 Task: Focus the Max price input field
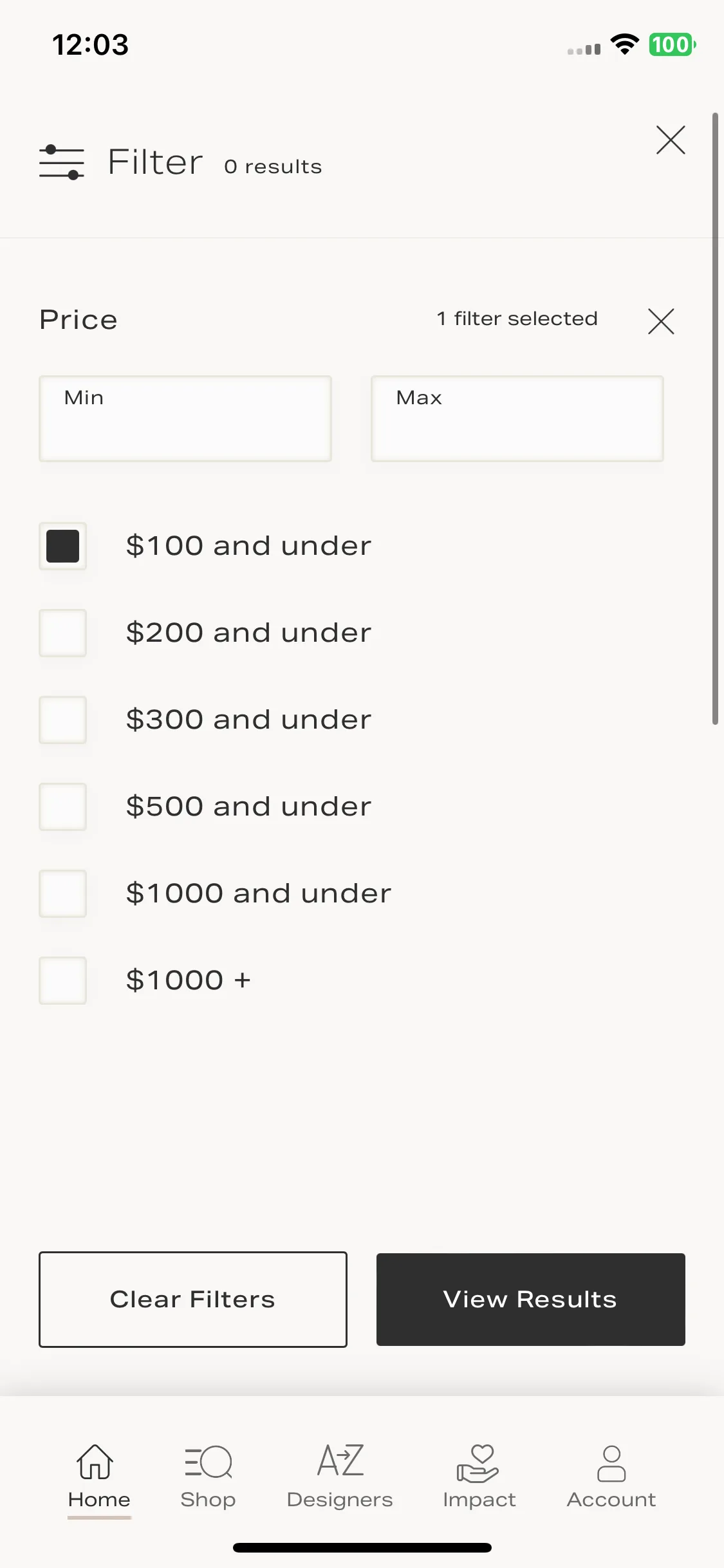517,418
